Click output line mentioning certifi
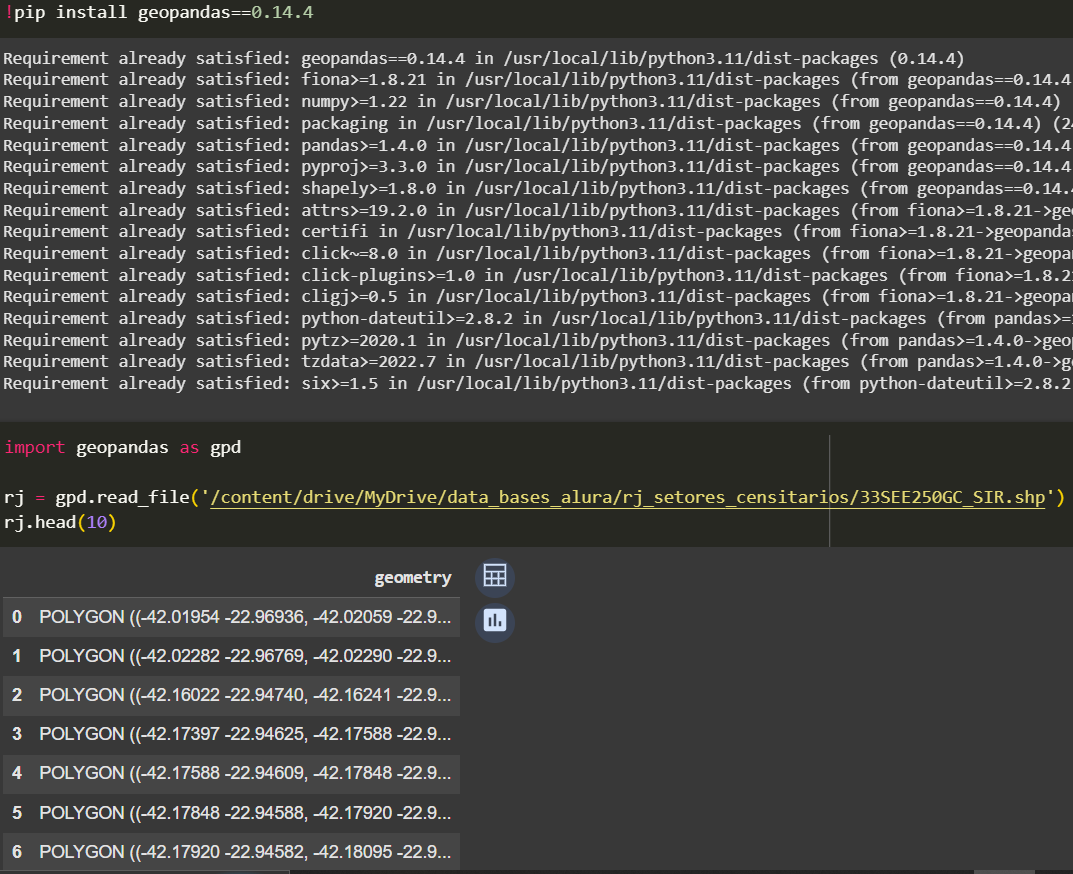 [x=536, y=232]
